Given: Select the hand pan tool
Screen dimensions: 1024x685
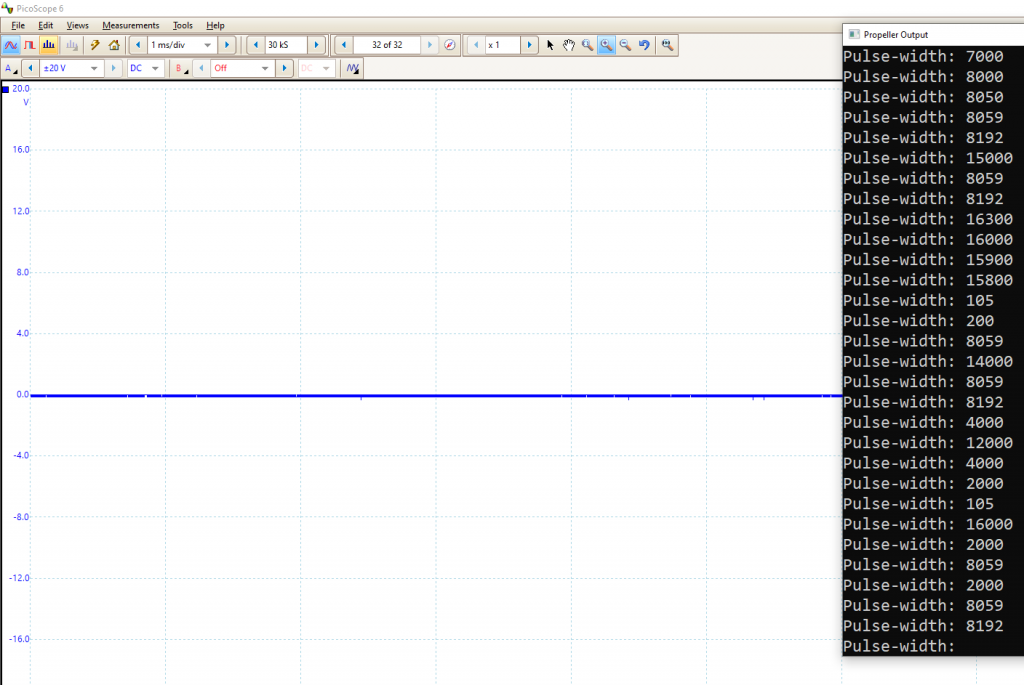Looking at the screenshot, I should click(568, 45).
